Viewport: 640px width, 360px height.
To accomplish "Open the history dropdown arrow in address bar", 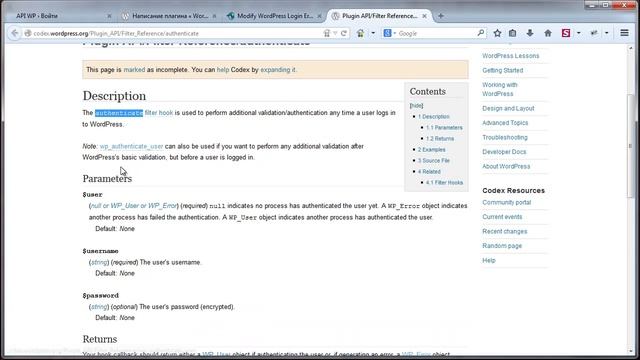I will pos(335,33).
